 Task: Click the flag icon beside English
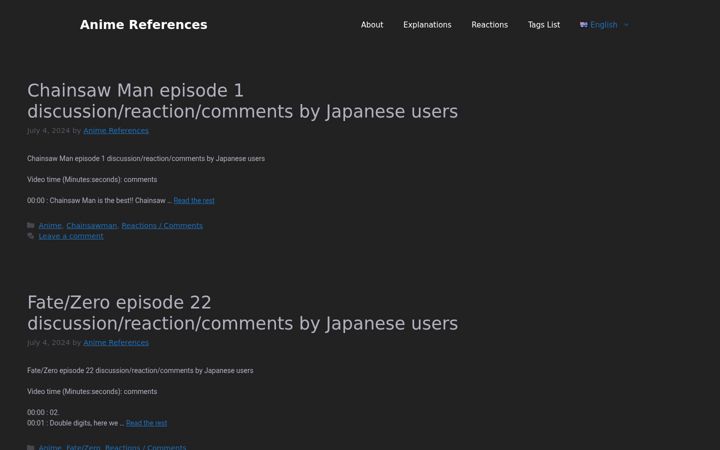[584, 25]
